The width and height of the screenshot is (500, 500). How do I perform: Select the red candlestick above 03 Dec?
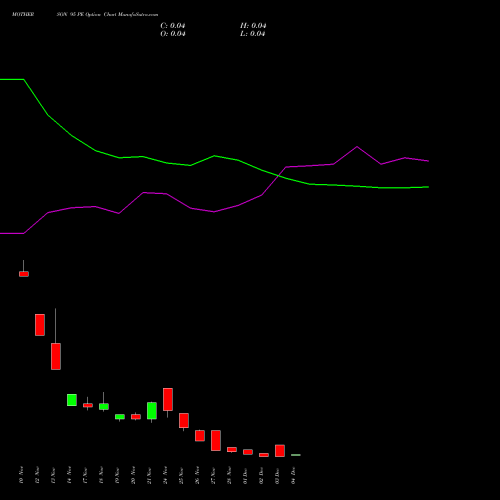(280, 451)
